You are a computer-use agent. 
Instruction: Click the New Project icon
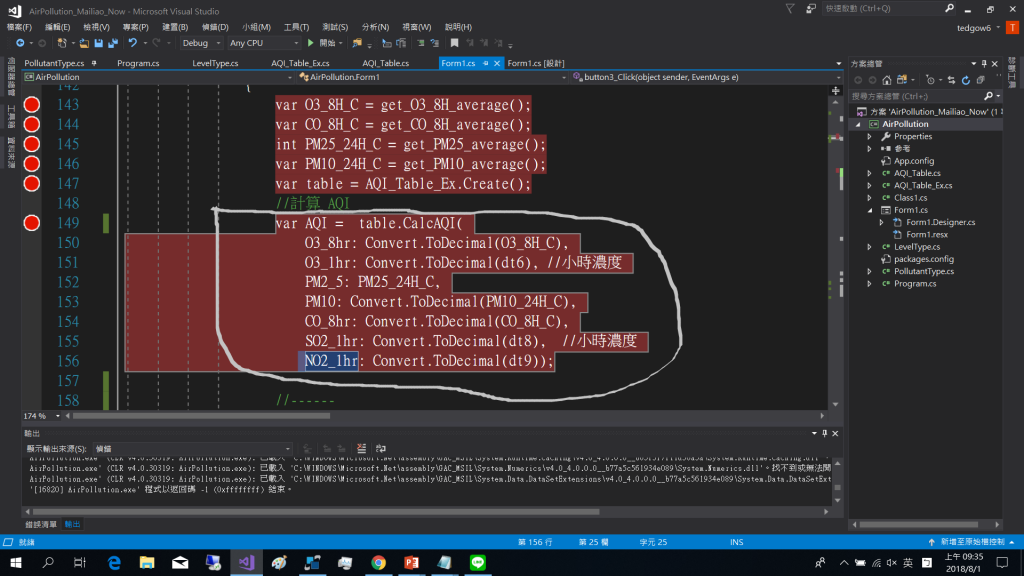click(x=62, y=43)
